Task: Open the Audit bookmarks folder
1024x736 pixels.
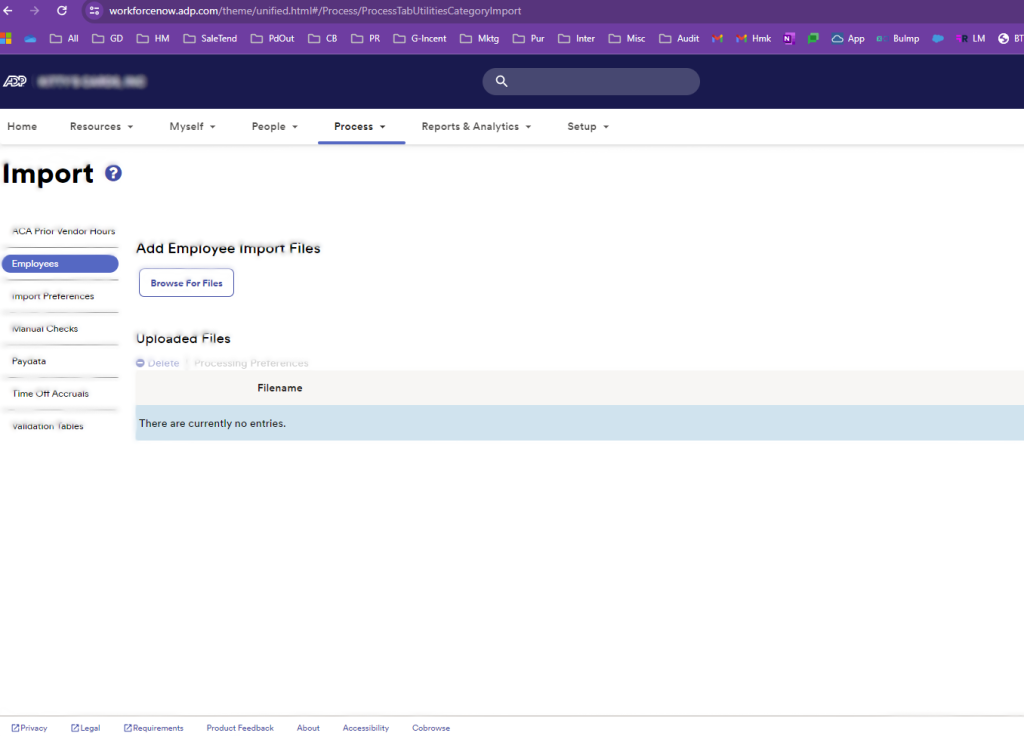Action: tap(679, 39)
